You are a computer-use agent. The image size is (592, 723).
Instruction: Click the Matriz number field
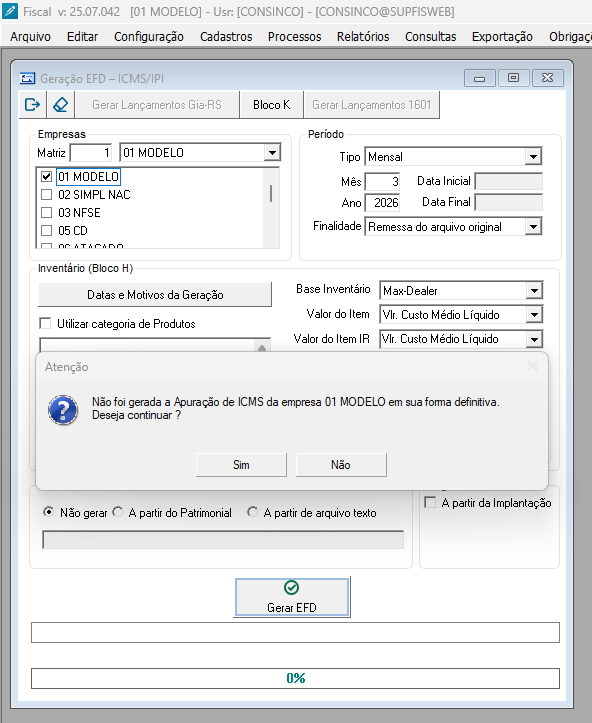click(91, 153)
